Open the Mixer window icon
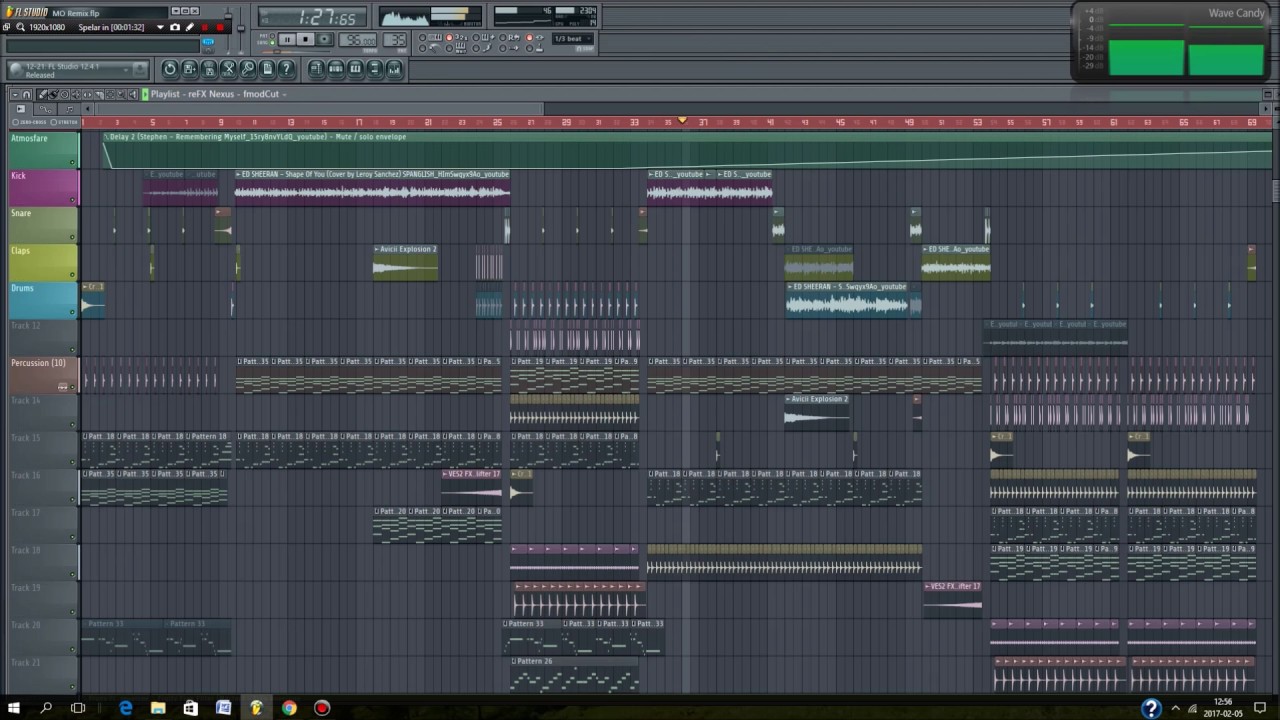Viewport: 1280px width, 720px height. point(394,69)
